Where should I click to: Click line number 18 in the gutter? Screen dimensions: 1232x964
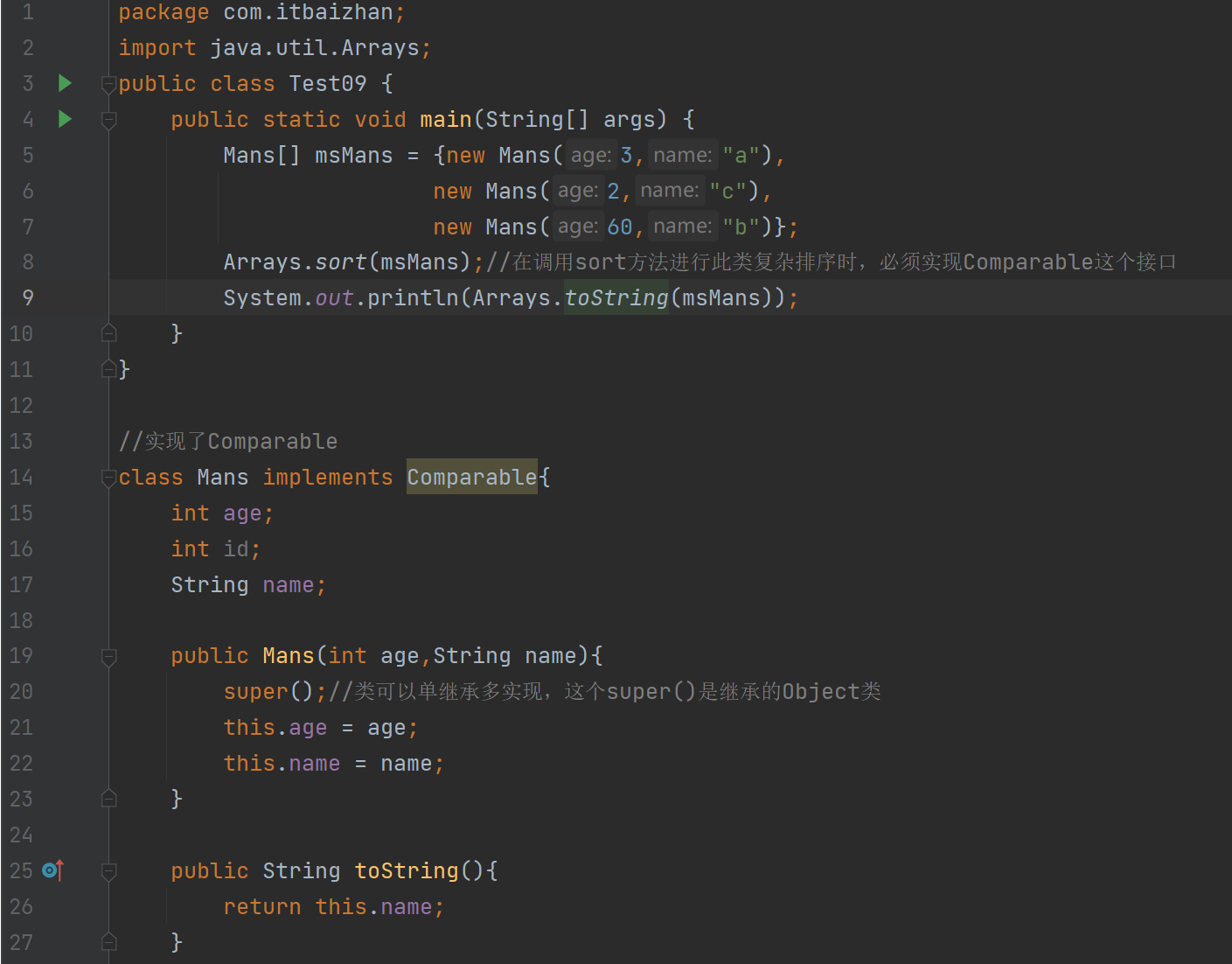(x=21, y=621)
